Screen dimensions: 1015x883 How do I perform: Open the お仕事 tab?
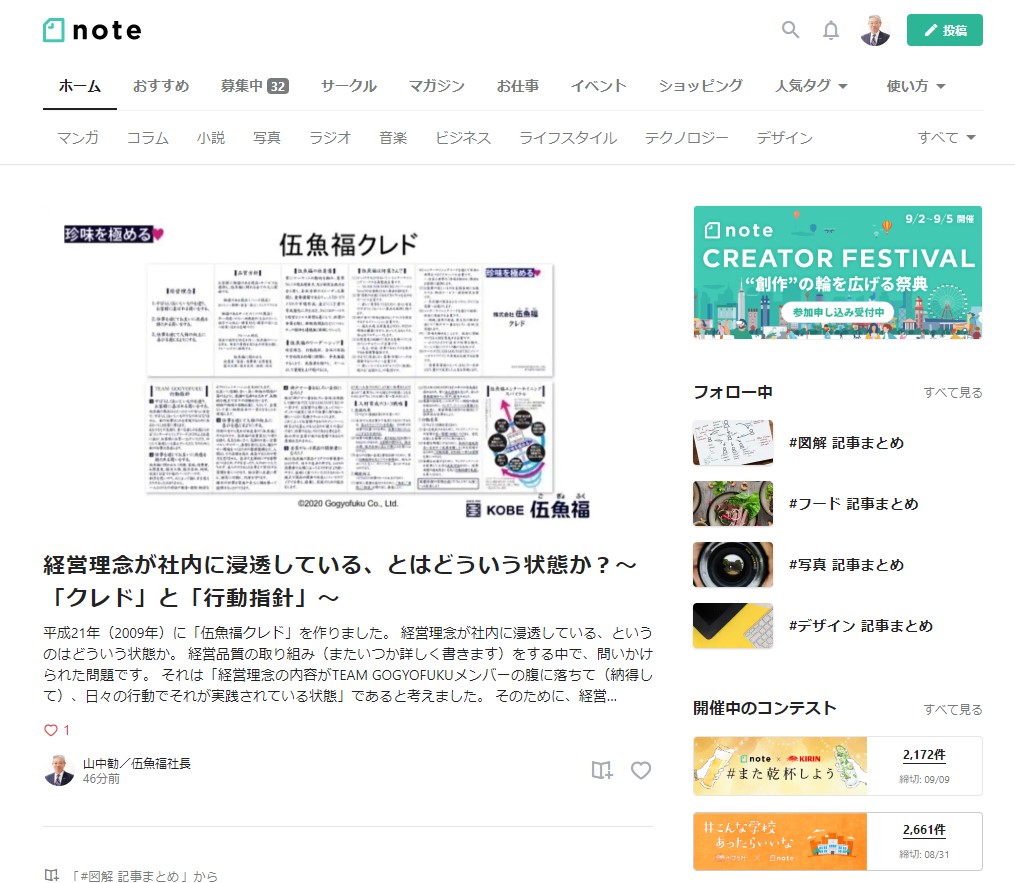point(518,86)
